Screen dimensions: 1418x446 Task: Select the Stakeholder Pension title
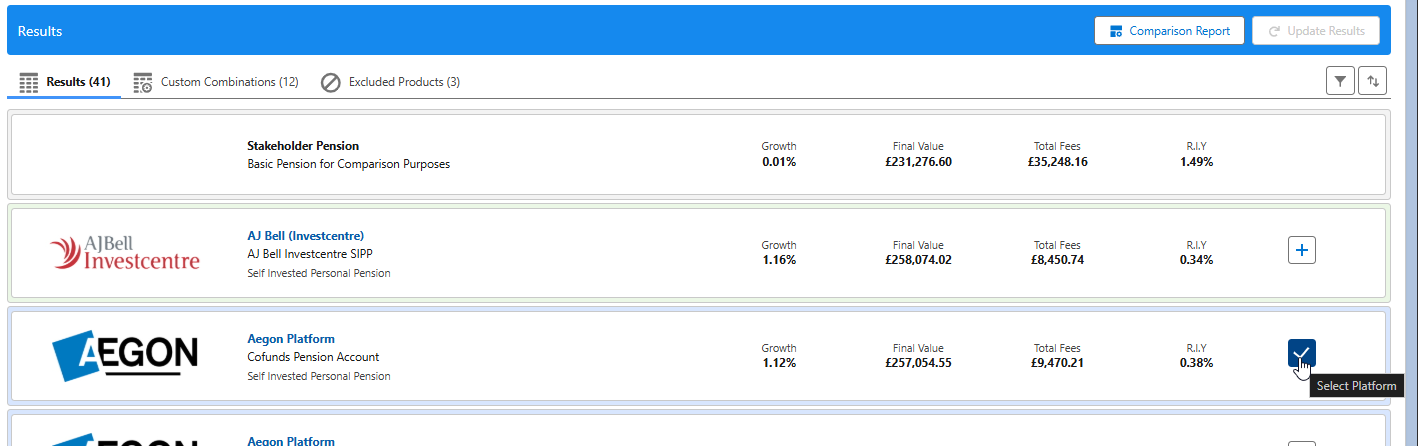click(303, 146)
